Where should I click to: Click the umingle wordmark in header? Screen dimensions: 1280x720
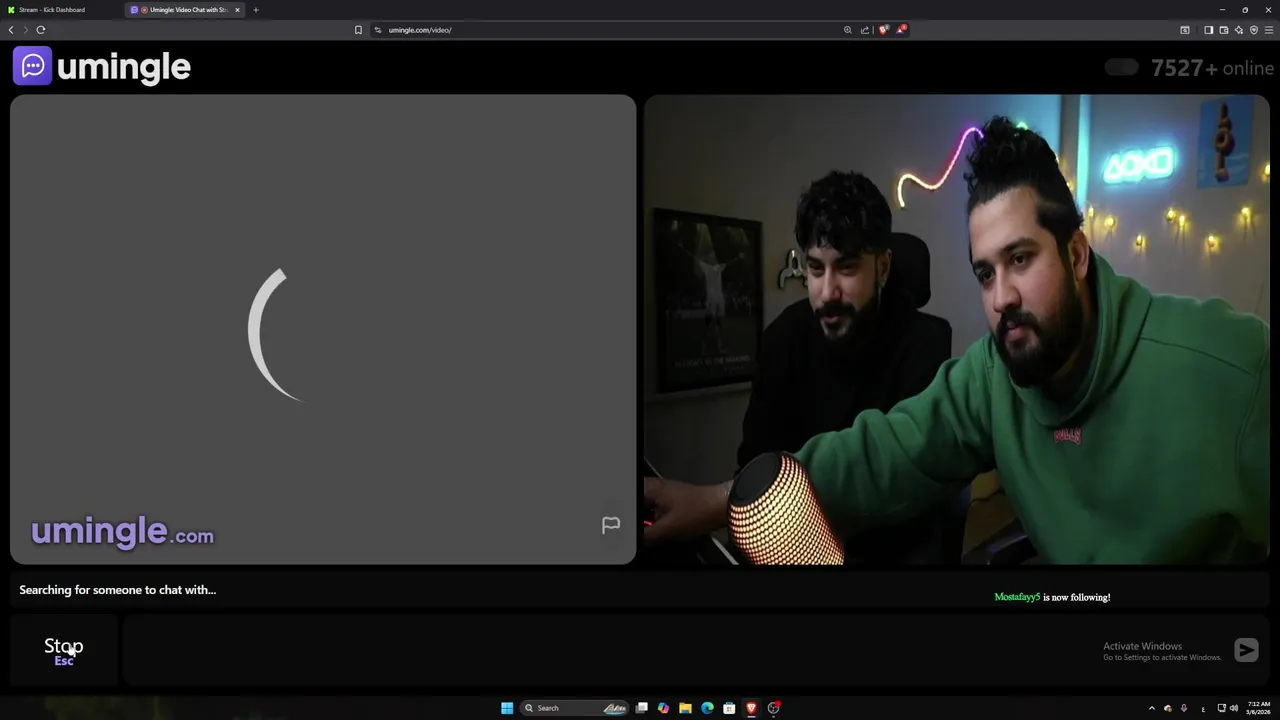(124, 67)
